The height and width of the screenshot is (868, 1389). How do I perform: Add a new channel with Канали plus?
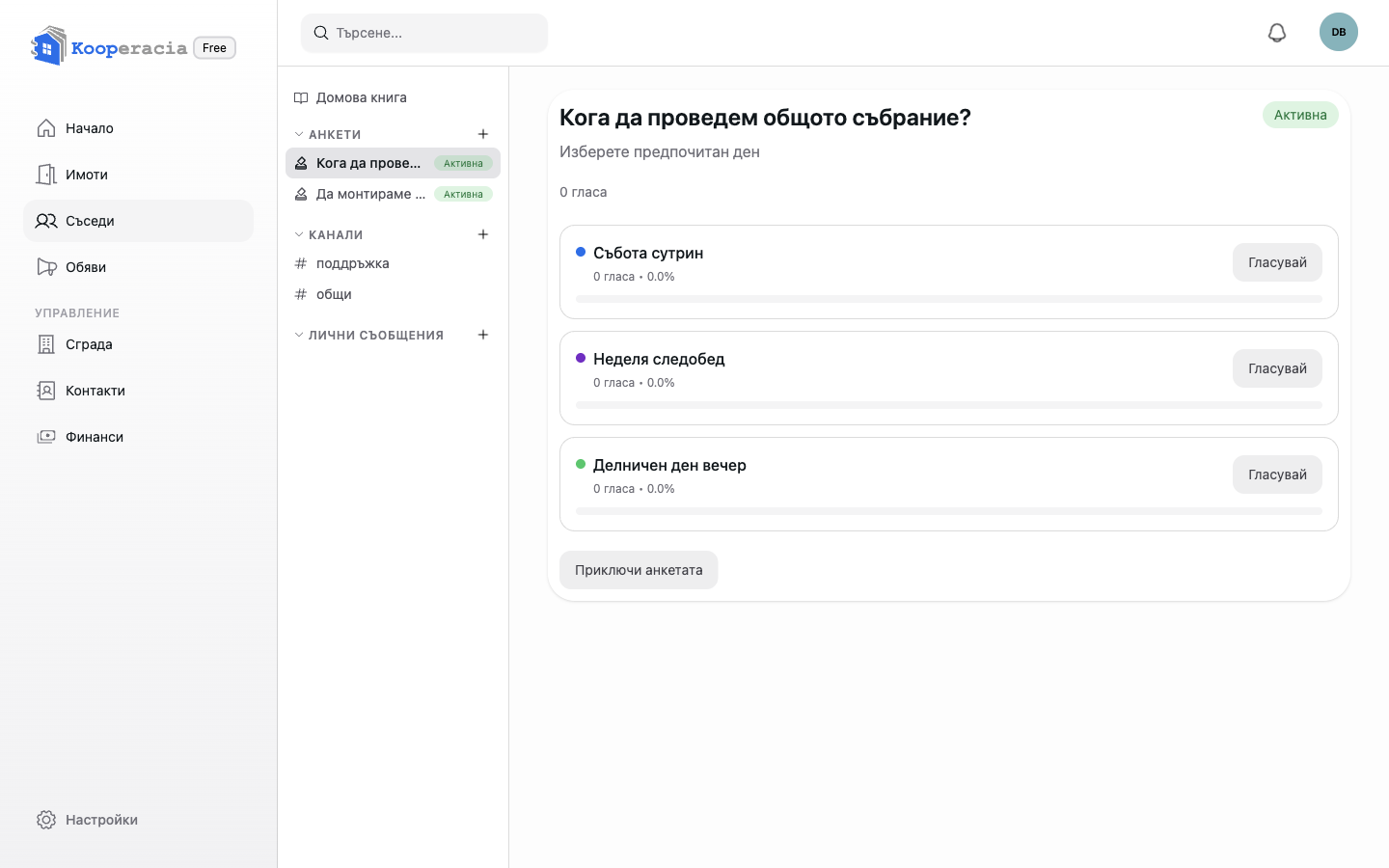[x=483, y=234]
